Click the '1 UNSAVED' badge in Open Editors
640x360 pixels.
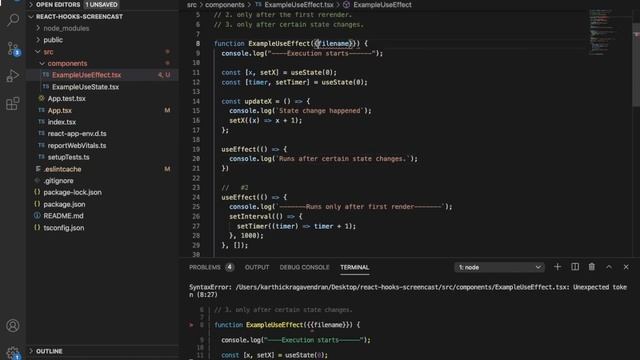point(101,4)
